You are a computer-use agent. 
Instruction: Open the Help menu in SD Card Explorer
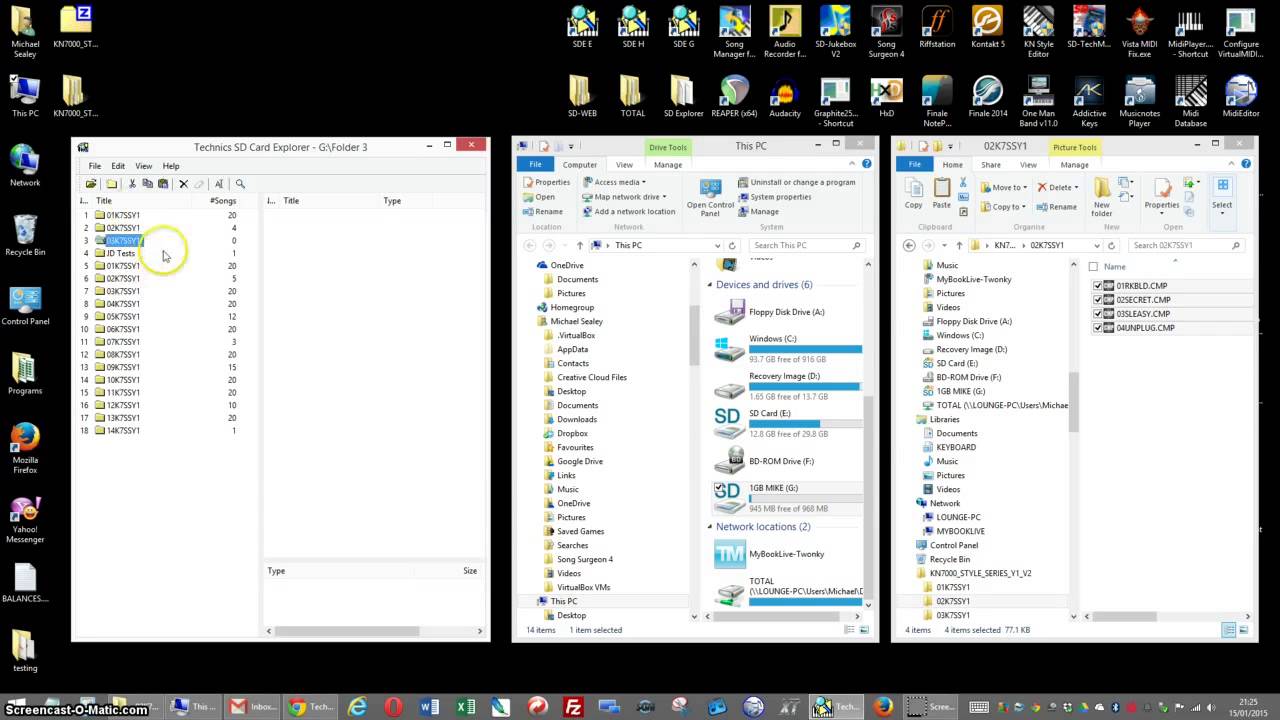pyautogui.click(x=171, y=166)
